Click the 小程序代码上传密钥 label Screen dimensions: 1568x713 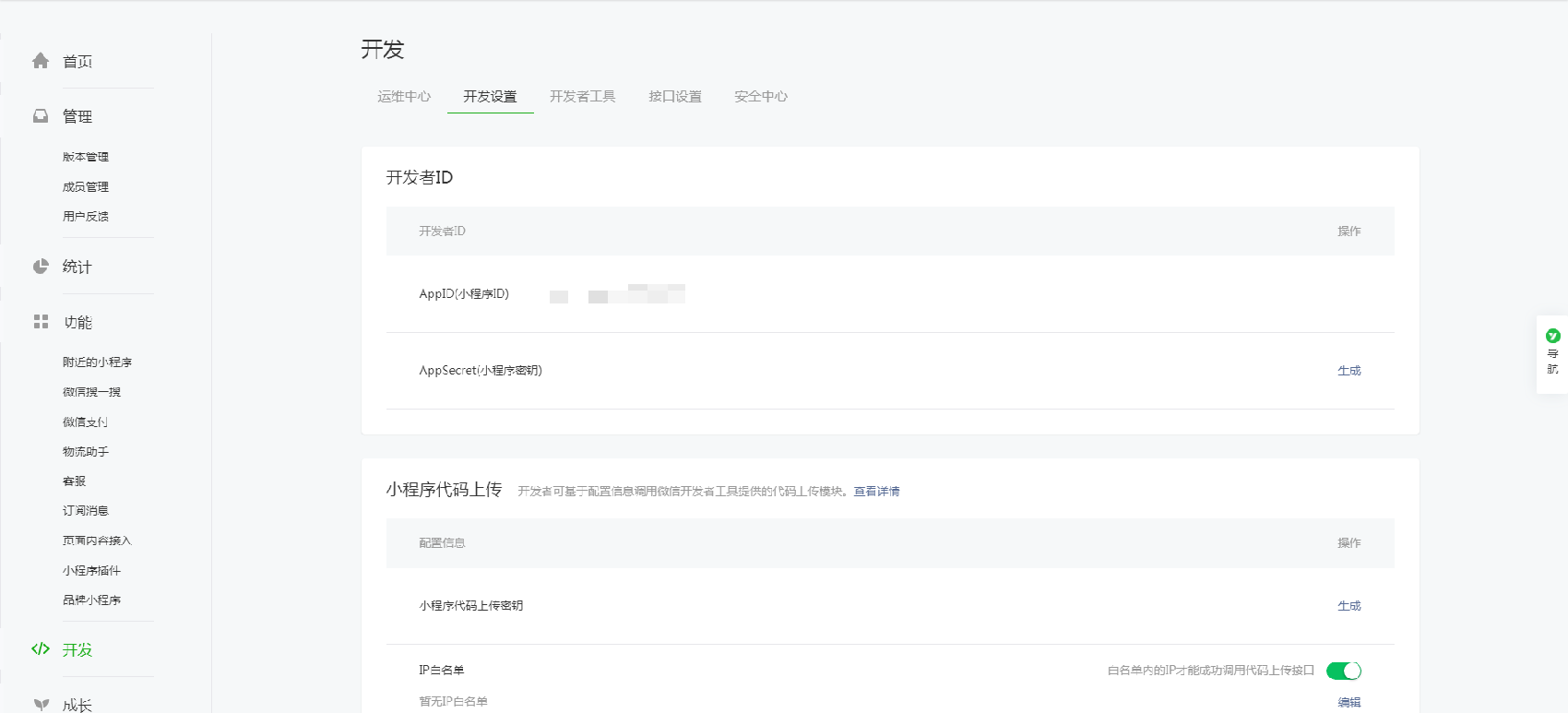click(x=471, y=606)
